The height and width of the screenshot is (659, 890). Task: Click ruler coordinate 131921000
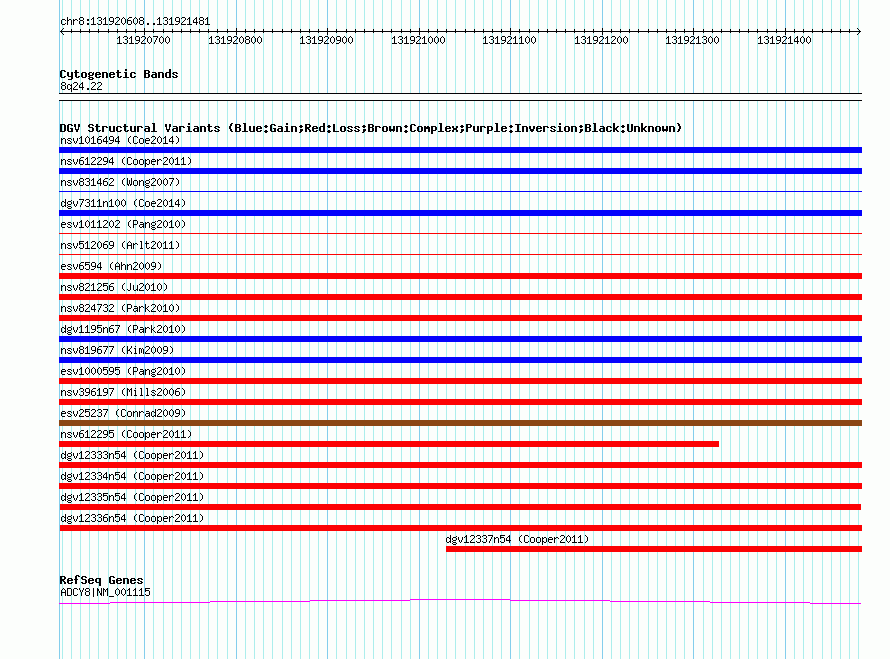tap(418, 40)
